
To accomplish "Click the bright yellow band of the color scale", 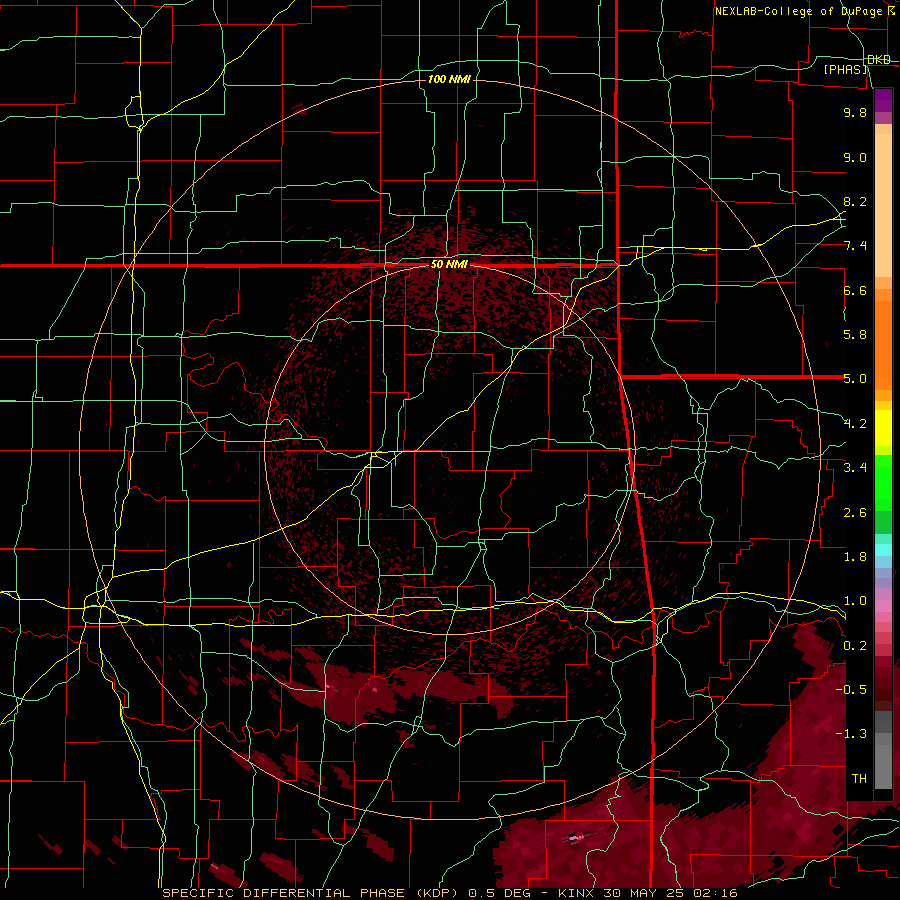I will (x=883, y=428).
